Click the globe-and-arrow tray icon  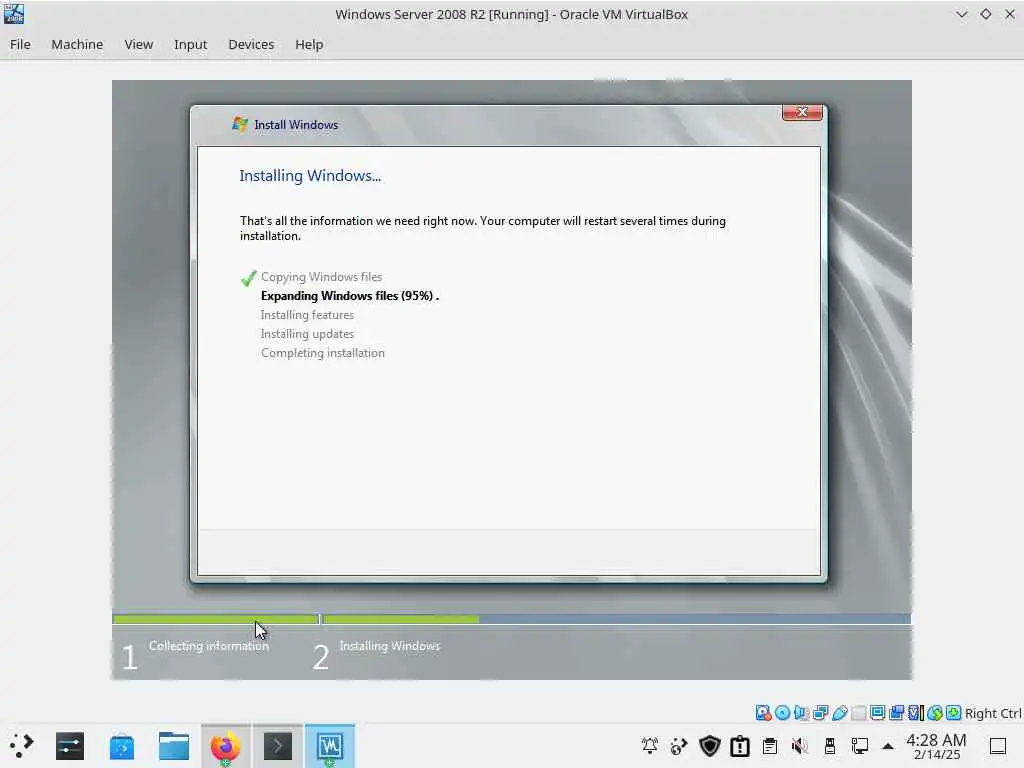click(x=679, y=746)
